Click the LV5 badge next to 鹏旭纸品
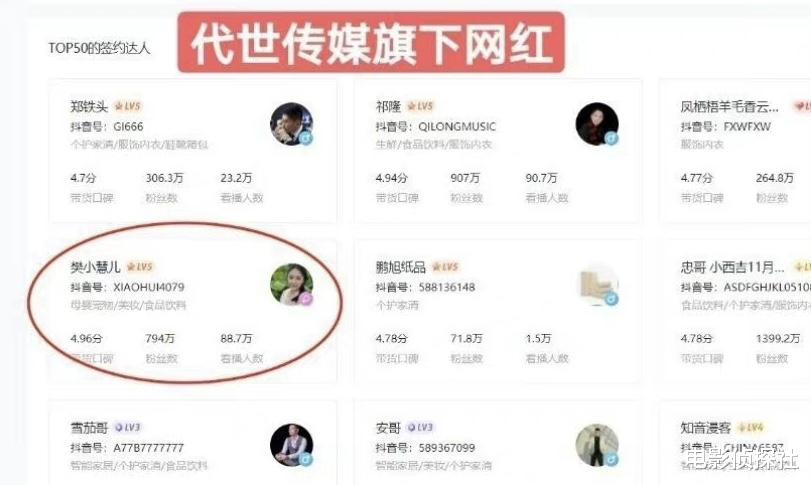This screenshot has width=811, height=485. coord(445,267)
